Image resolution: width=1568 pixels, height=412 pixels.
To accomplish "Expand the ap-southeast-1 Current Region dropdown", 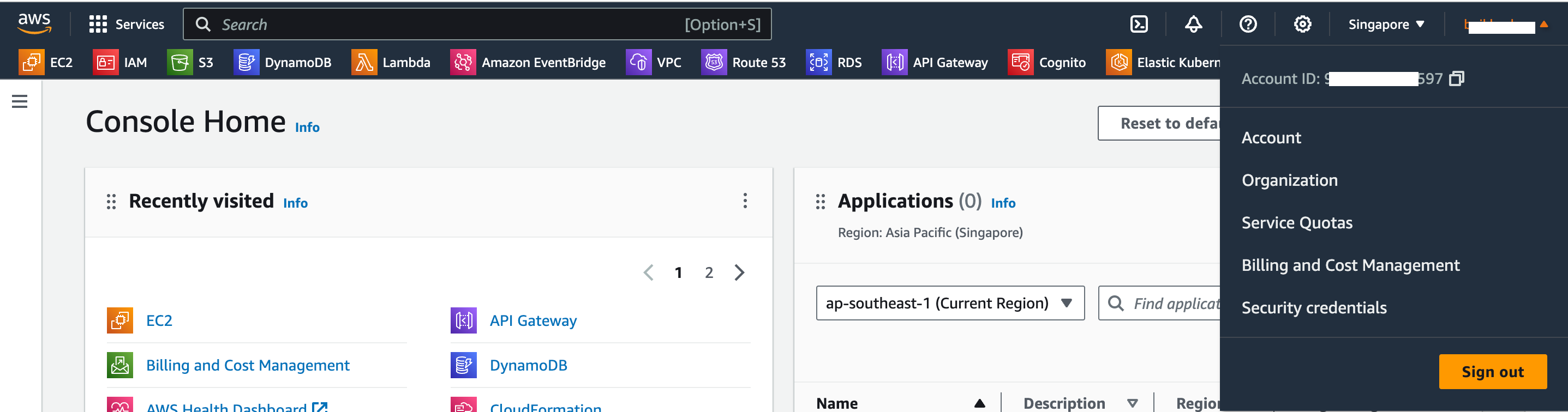I will pyautogui.click(x=950, y=303).
